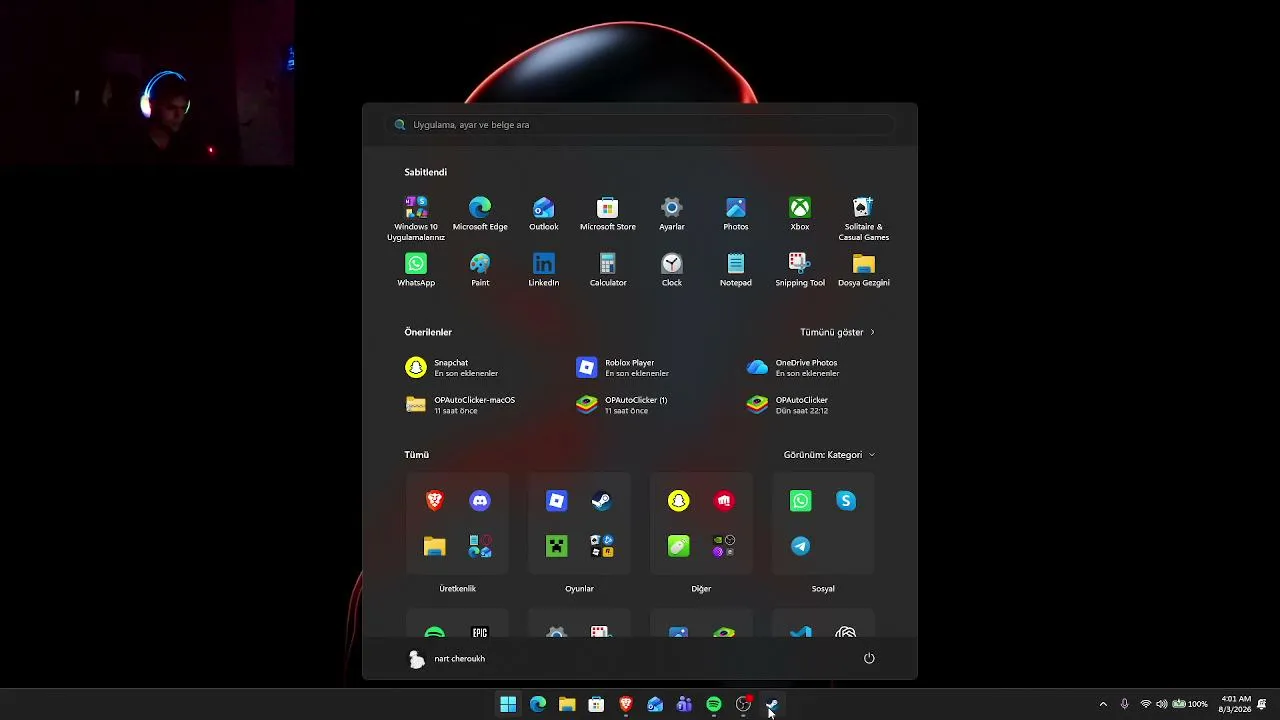Screen dimensions: 1280x720
Task: Open Snapchat in the Diğer category
Action: (679, 500)
